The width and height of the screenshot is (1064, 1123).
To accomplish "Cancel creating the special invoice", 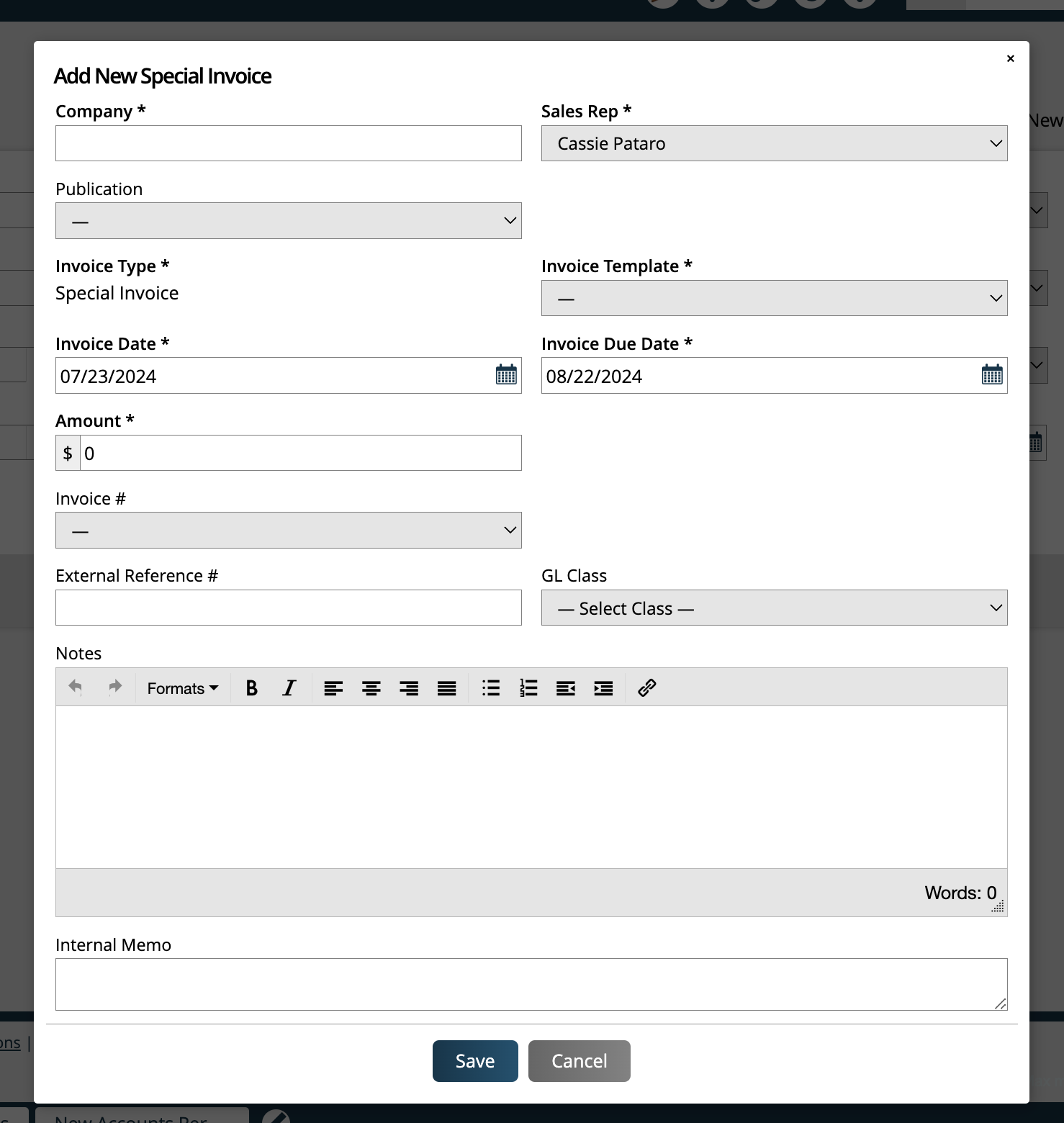I will point(579,1060).
